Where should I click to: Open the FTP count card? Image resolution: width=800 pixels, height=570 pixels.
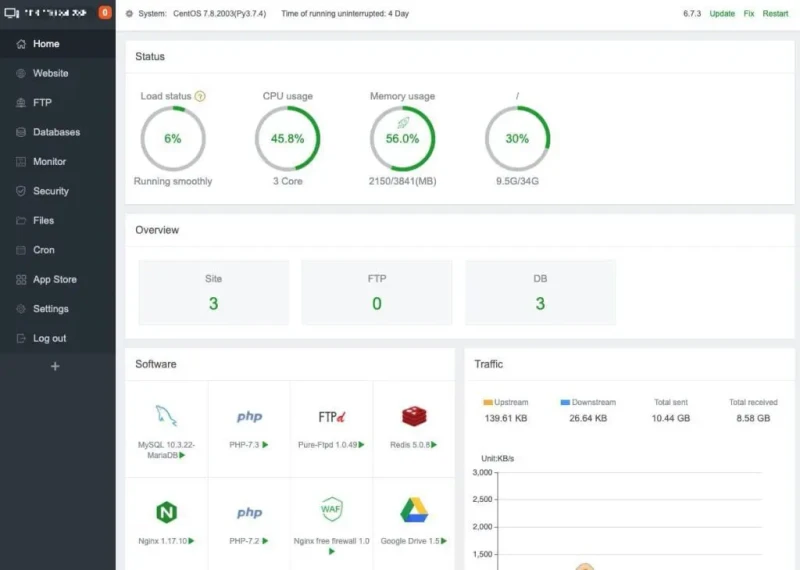377,292
